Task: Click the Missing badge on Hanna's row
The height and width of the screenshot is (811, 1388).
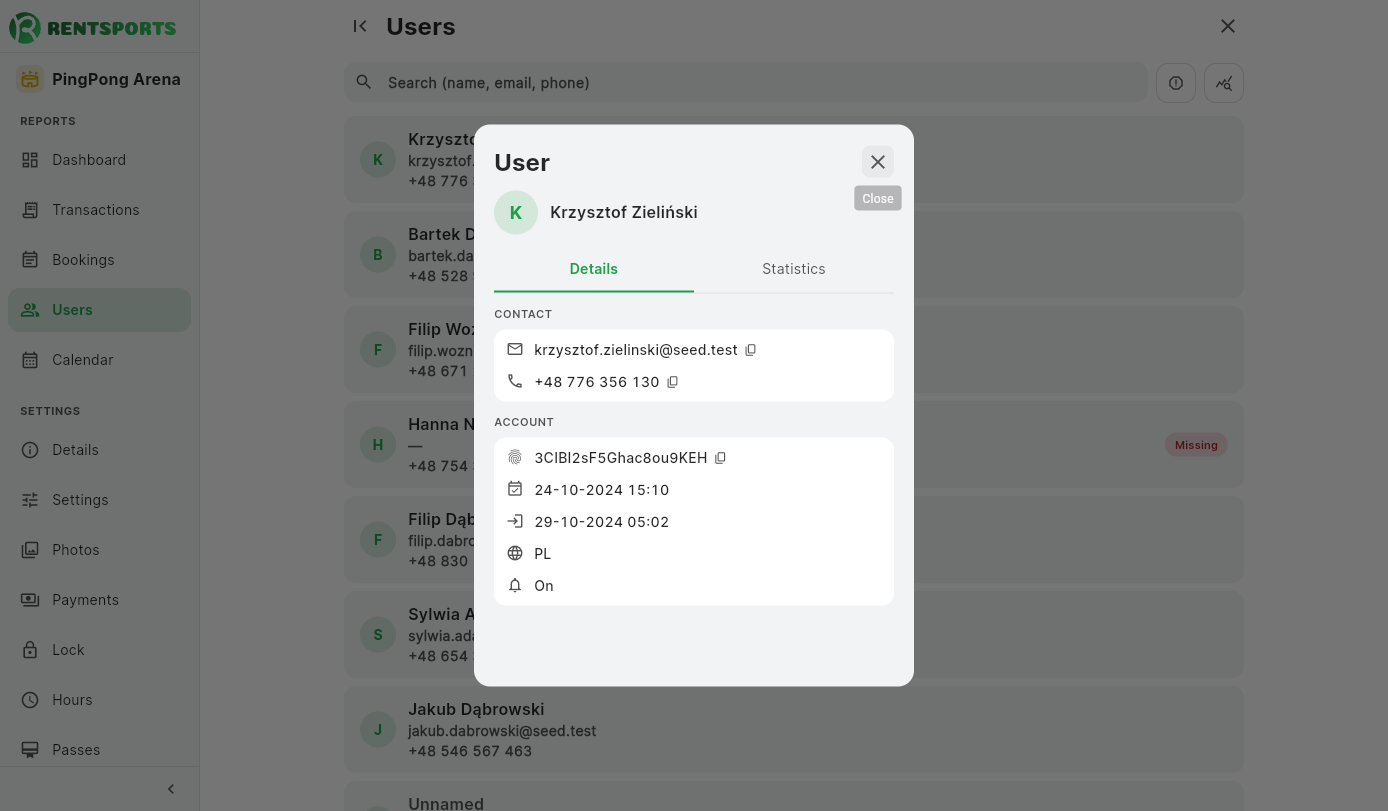Action: pyautogui.click(x=1196, y=445)
